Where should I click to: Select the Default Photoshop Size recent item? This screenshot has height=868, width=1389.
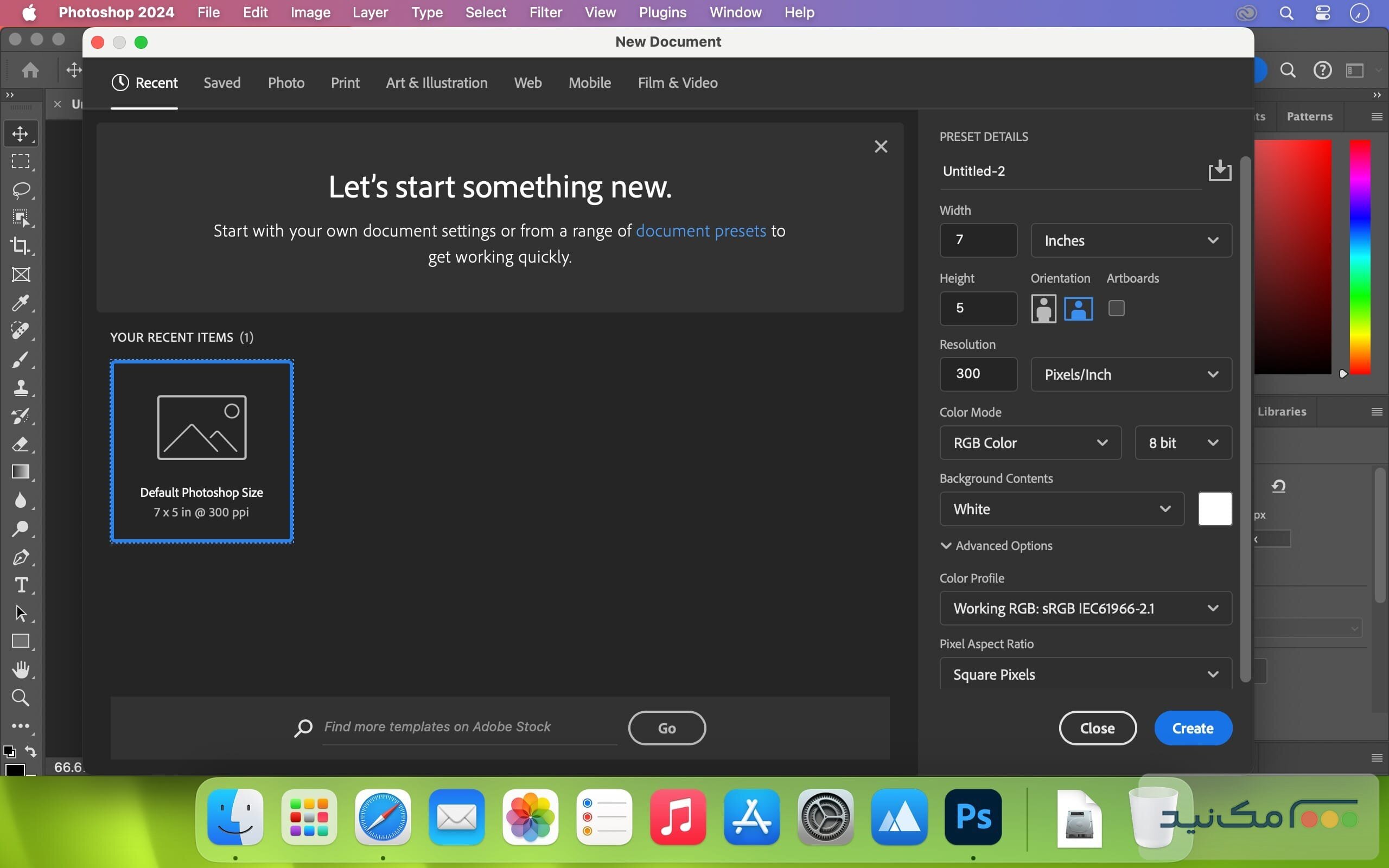(x=201, y=451)
